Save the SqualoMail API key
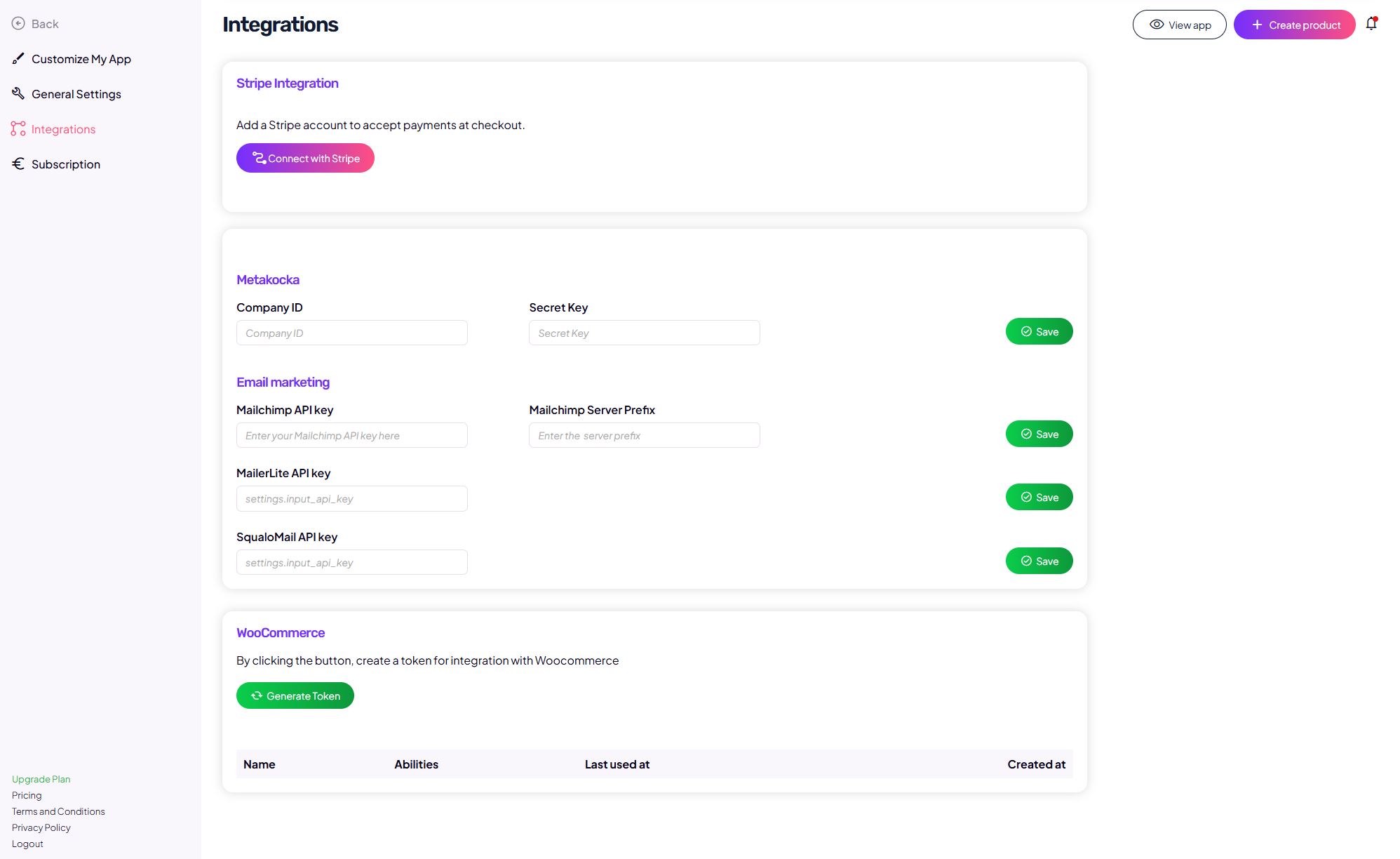 click(x=1039, y=561)
